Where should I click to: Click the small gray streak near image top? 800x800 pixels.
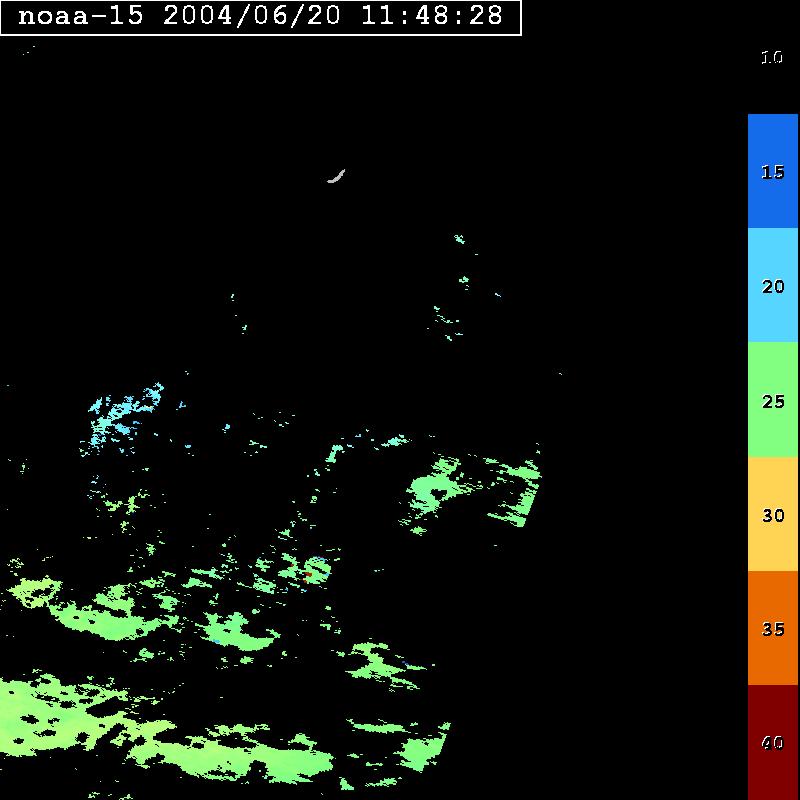tap(336, 177)
